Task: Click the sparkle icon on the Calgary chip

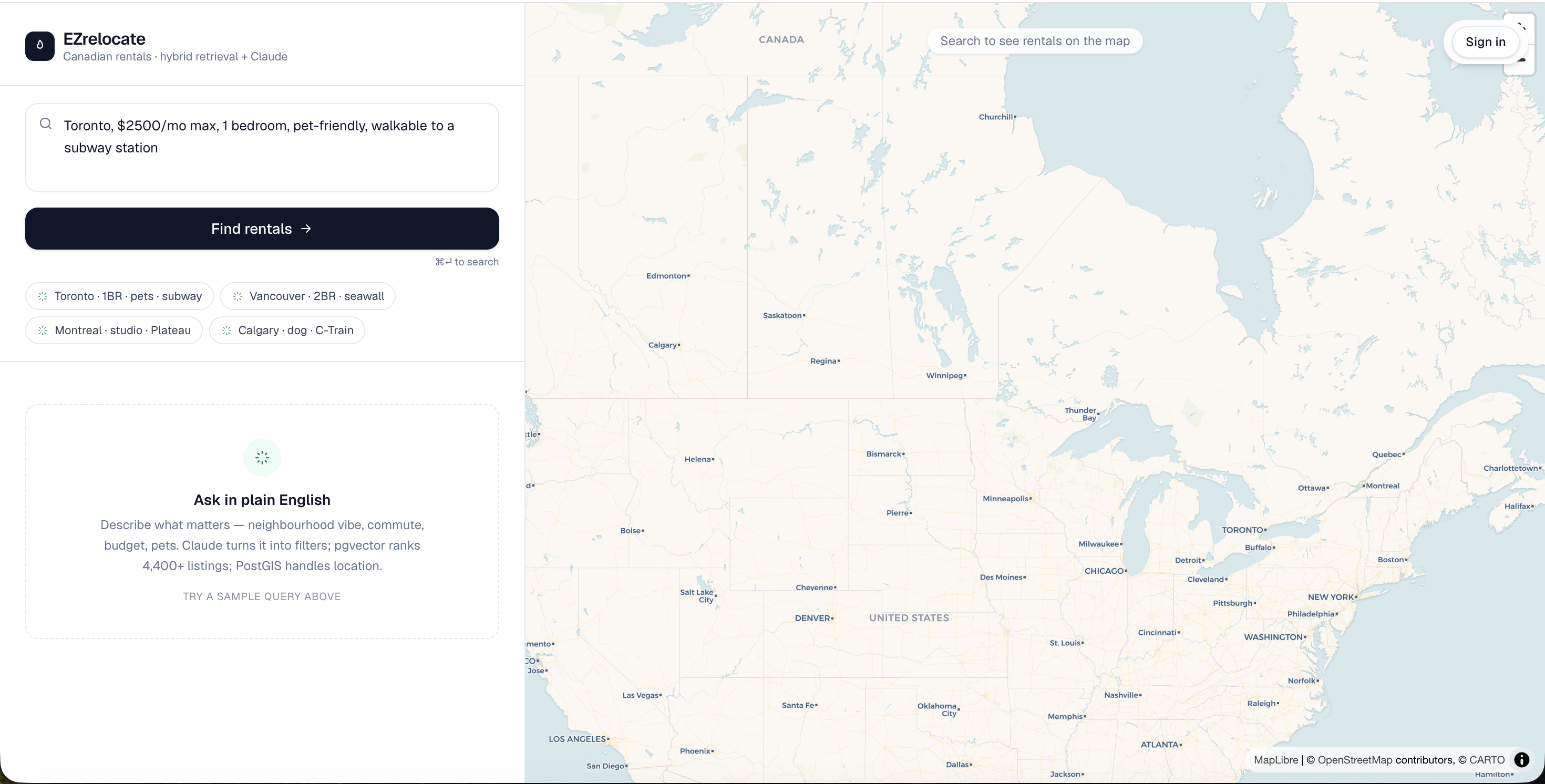Action: point(226,331)
